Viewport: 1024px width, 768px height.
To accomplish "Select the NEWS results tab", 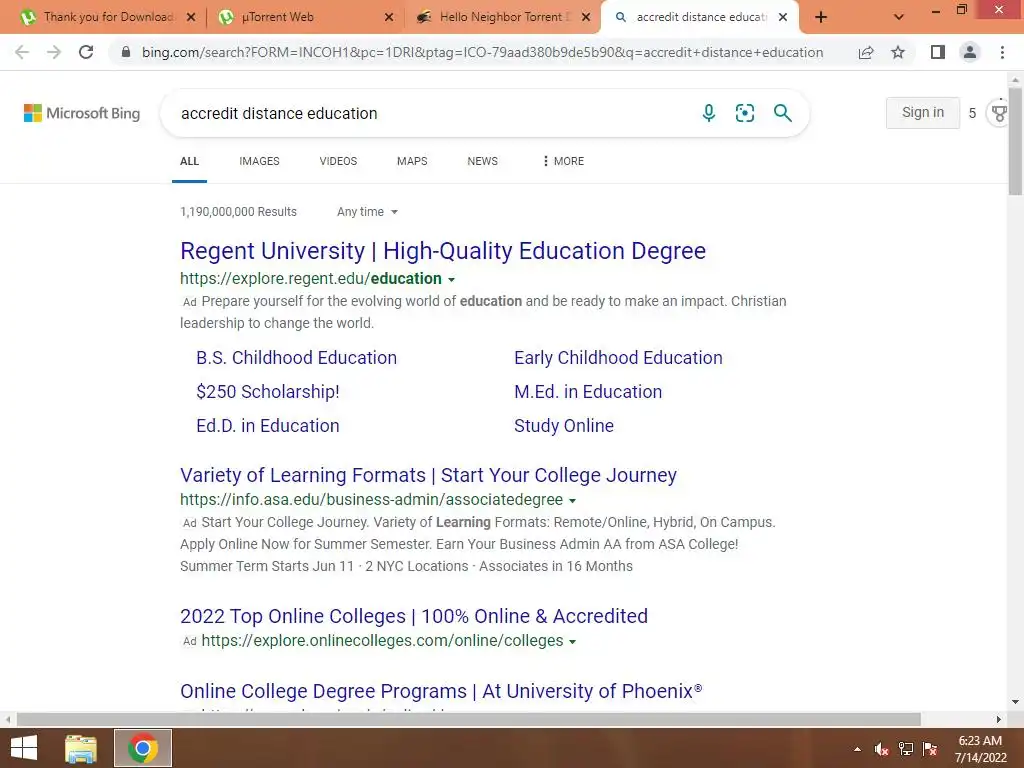I will click(x=483, y=161).
